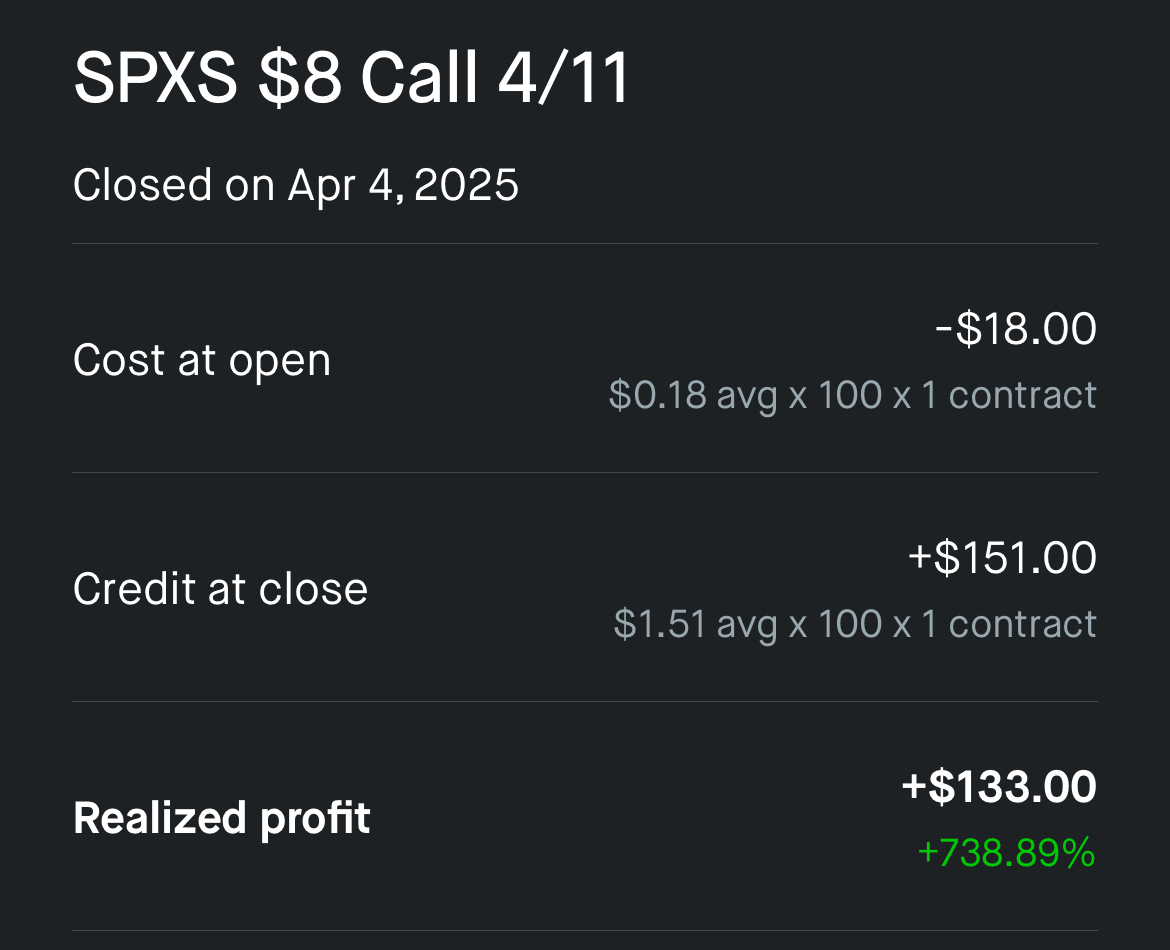Viewport: 1170px width, 950px height.
Task: Click the Cost at open label
Action: [201, 360]
